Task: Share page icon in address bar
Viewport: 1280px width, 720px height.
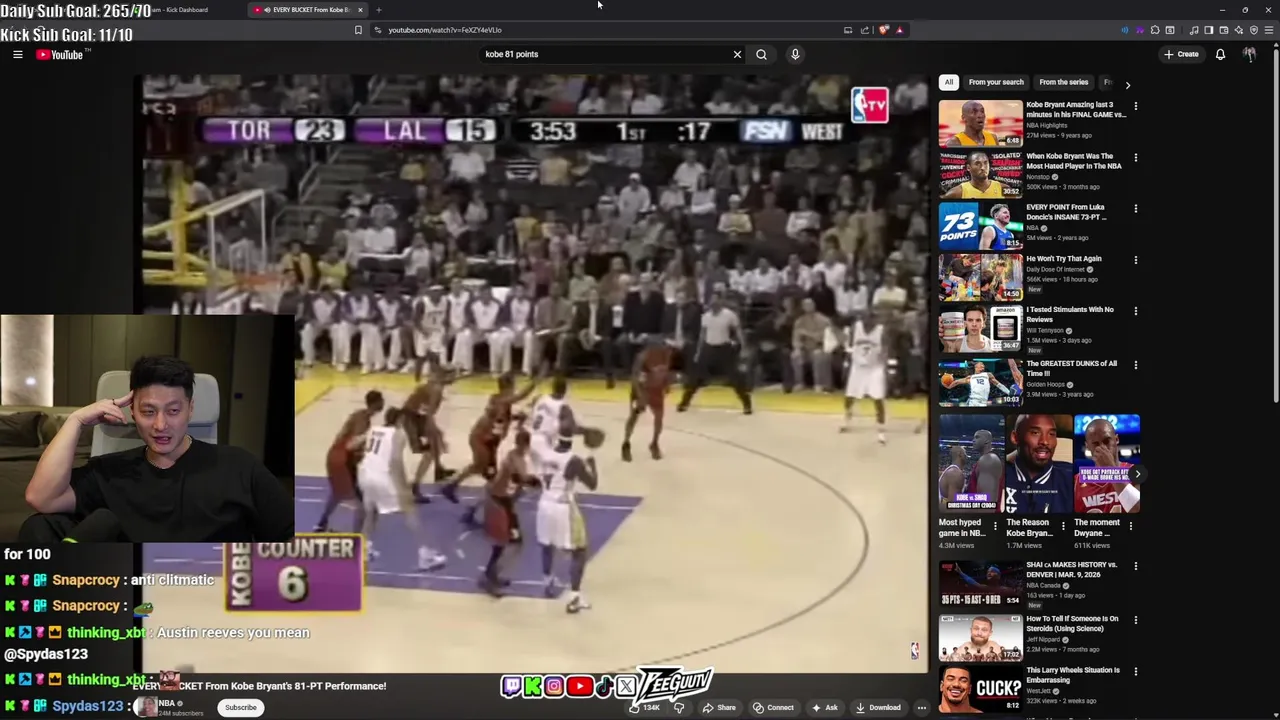Action: [x=865, y=30]
